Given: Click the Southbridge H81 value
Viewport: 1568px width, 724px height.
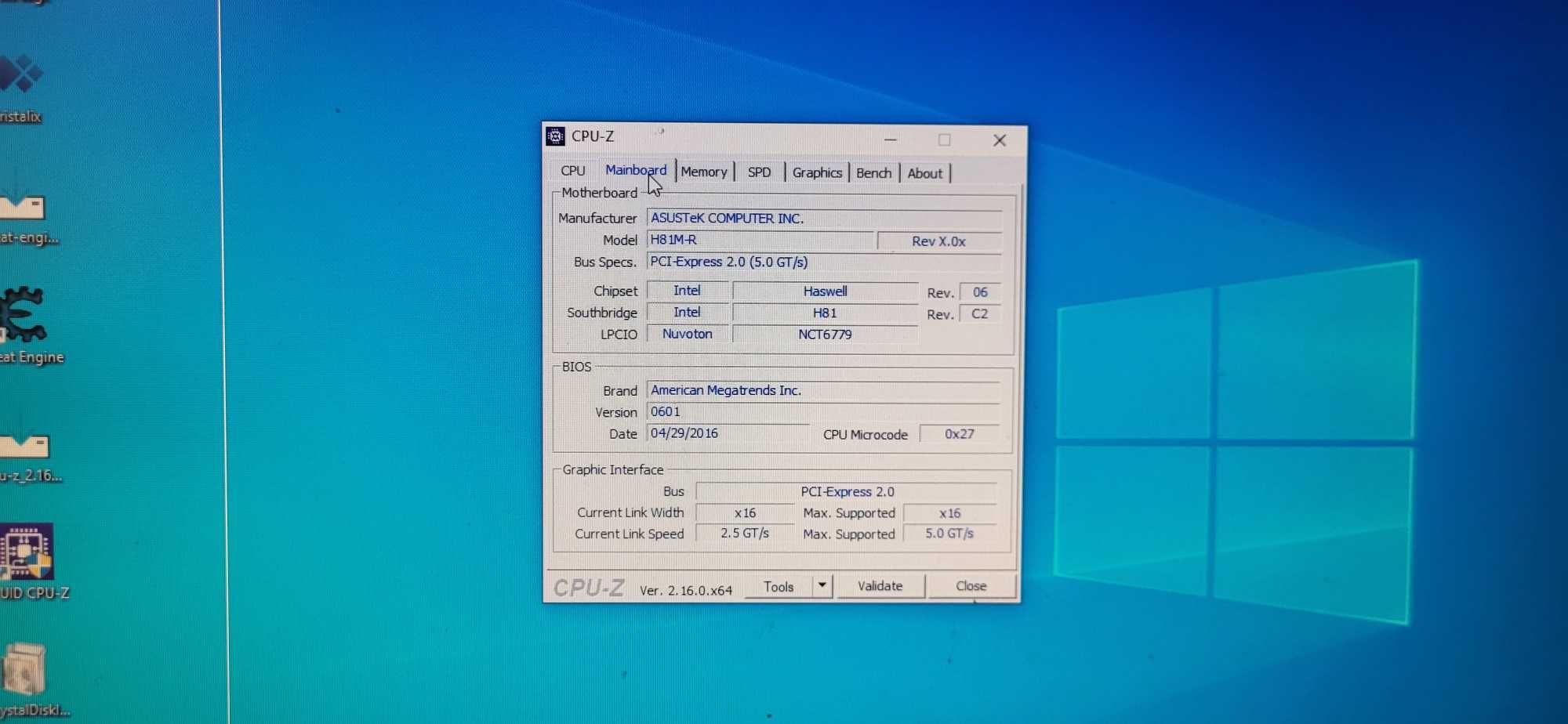Looking at the screenshot, I should click(x=825, y=313).
